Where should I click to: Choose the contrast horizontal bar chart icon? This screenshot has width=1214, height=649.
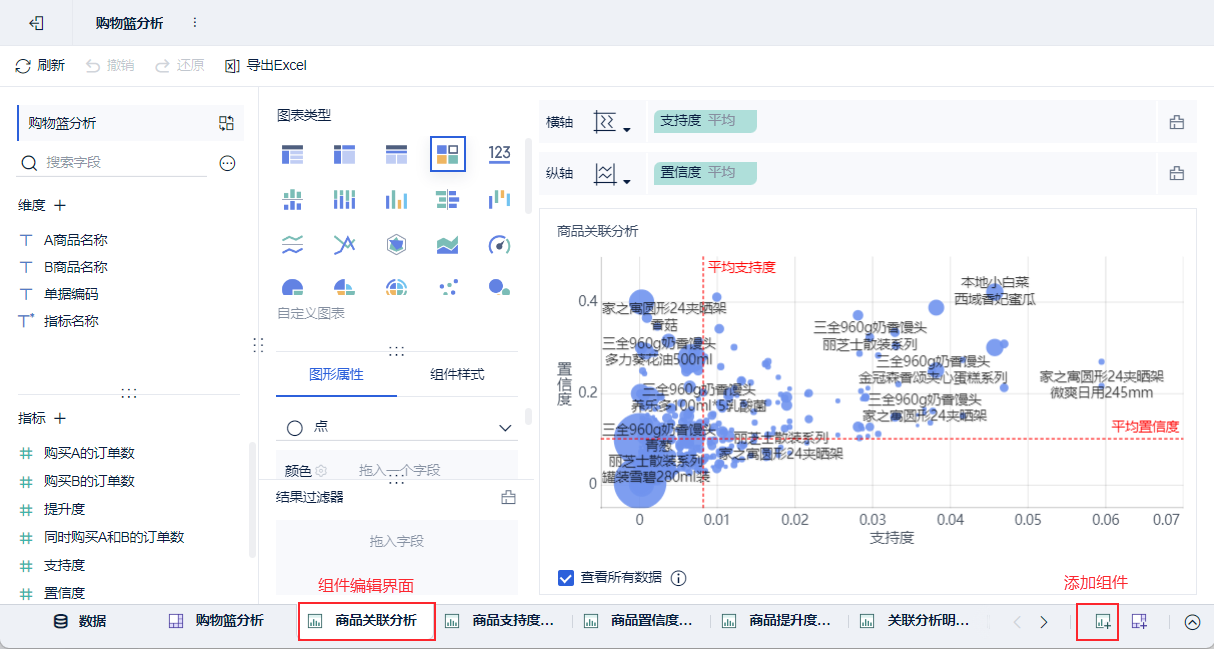(x=448, y=199)
